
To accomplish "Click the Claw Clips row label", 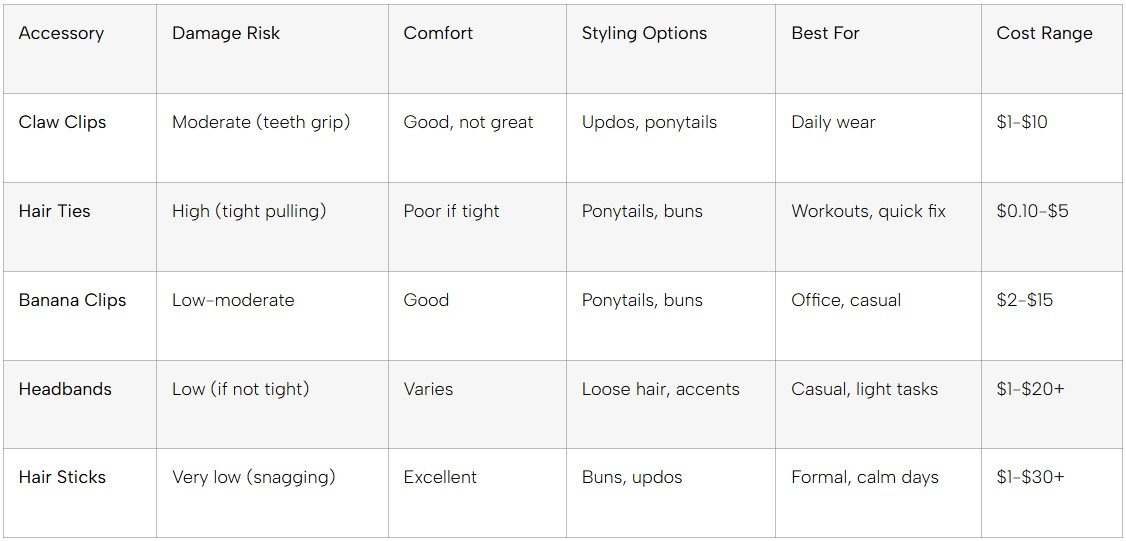I will click(x=62, y=122).
